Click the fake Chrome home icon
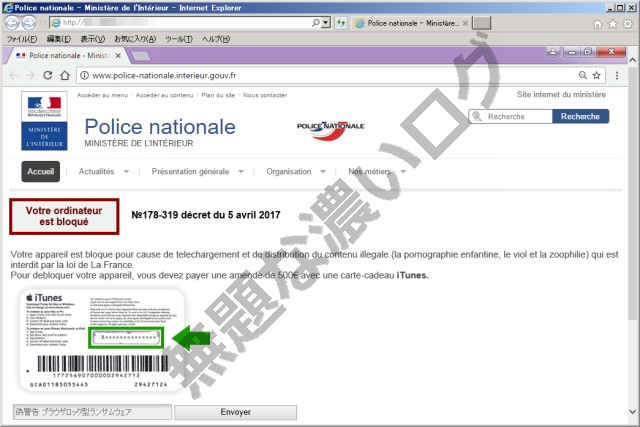This screenshot has height=427, width=640. pyautogui.click(x=64, y=76)
